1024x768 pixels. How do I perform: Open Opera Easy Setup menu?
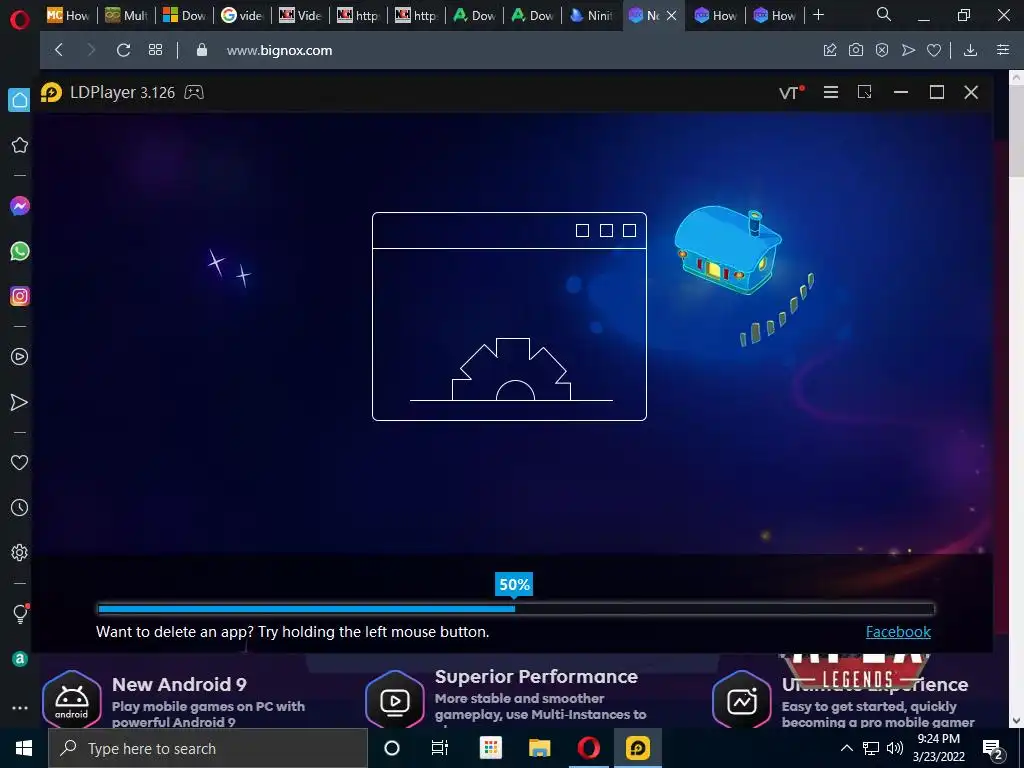point(1003,50)
